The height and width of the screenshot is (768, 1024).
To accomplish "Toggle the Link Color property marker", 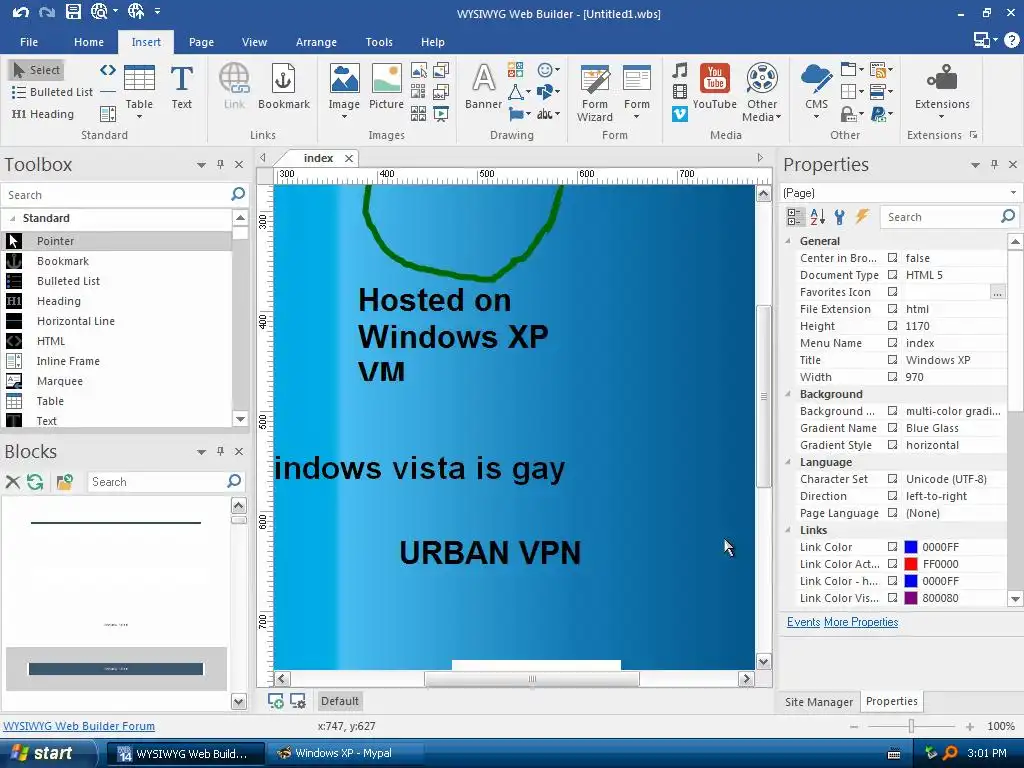I will (x=892, y=547).
